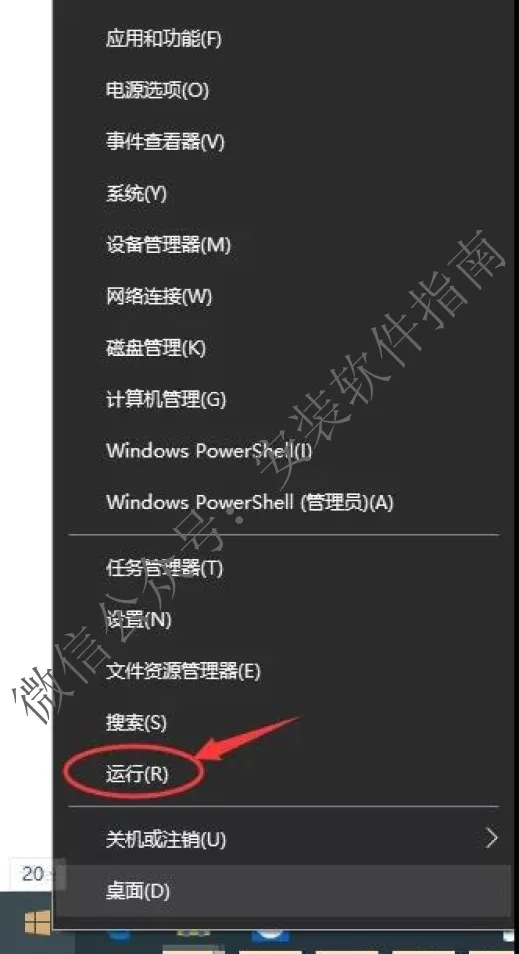The image size is (519, 954).
Task: Launch 事件查看器(V)
Action: pos(165,142)
